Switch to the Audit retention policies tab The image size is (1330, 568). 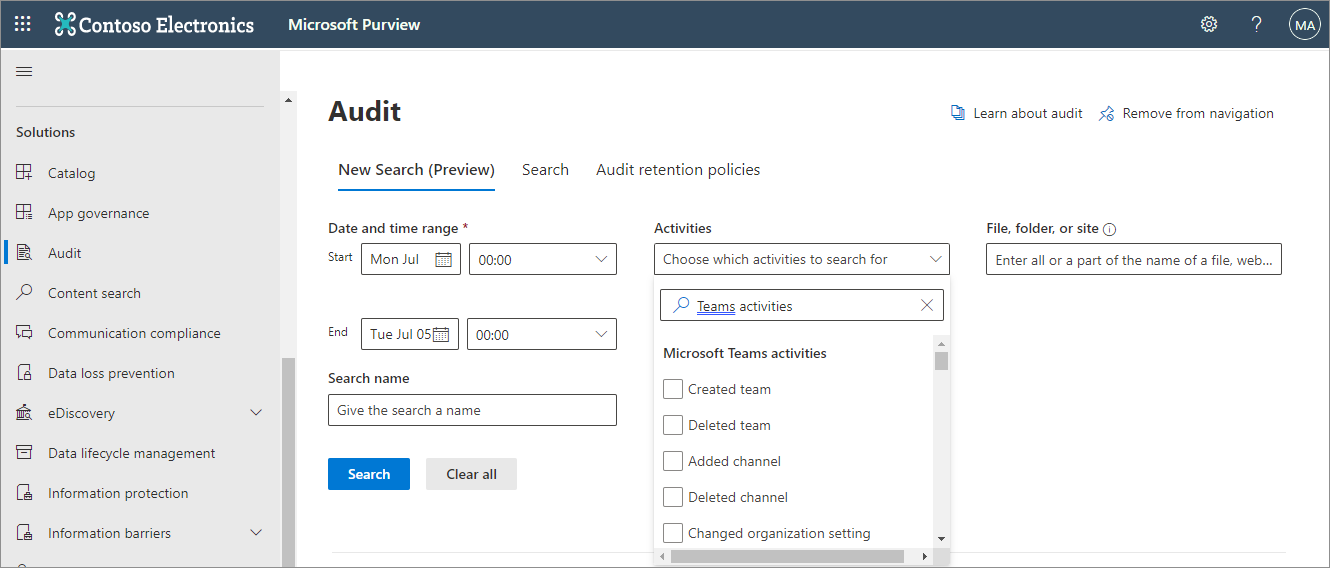678,170
